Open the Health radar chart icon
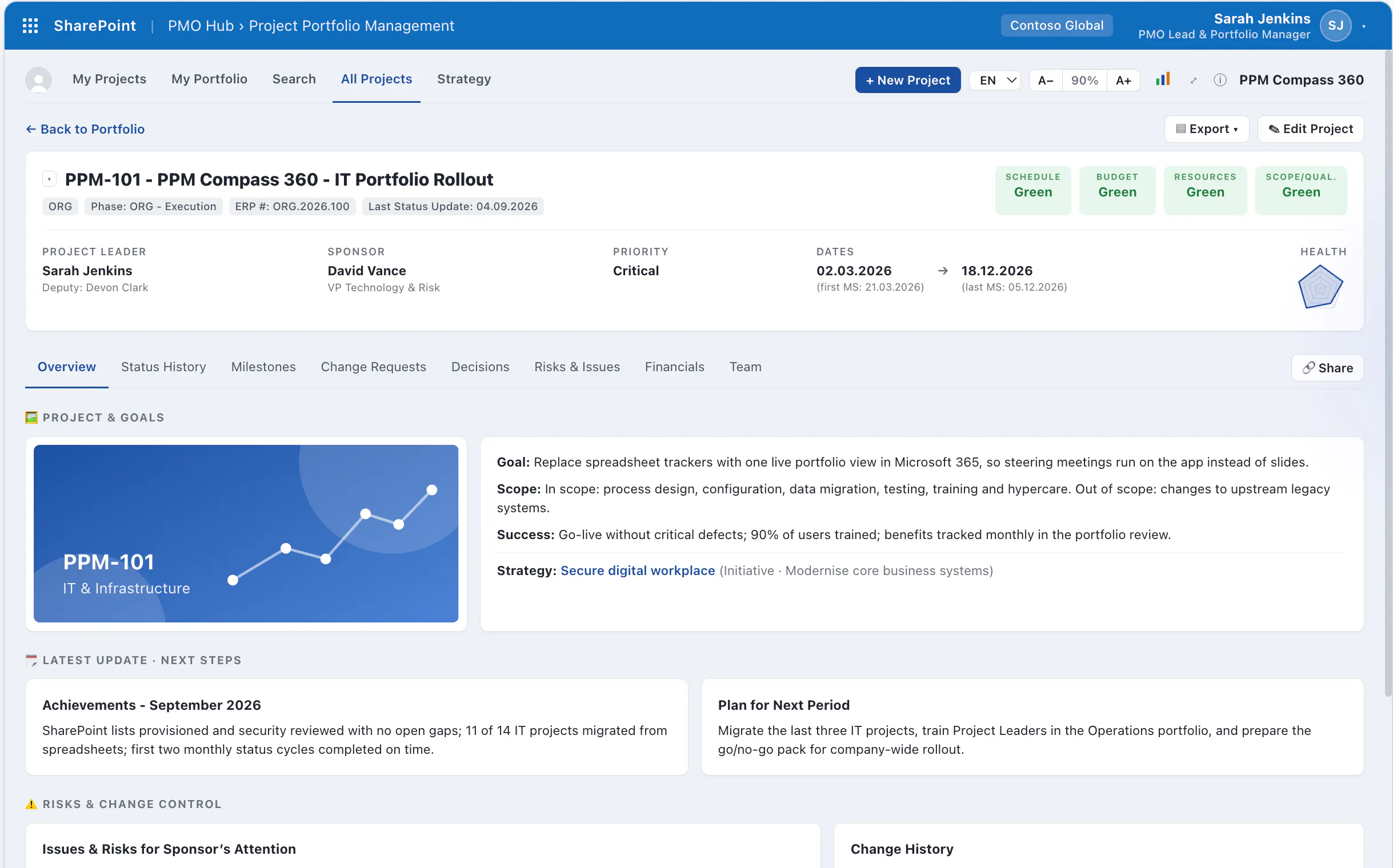 (1320, 287)
